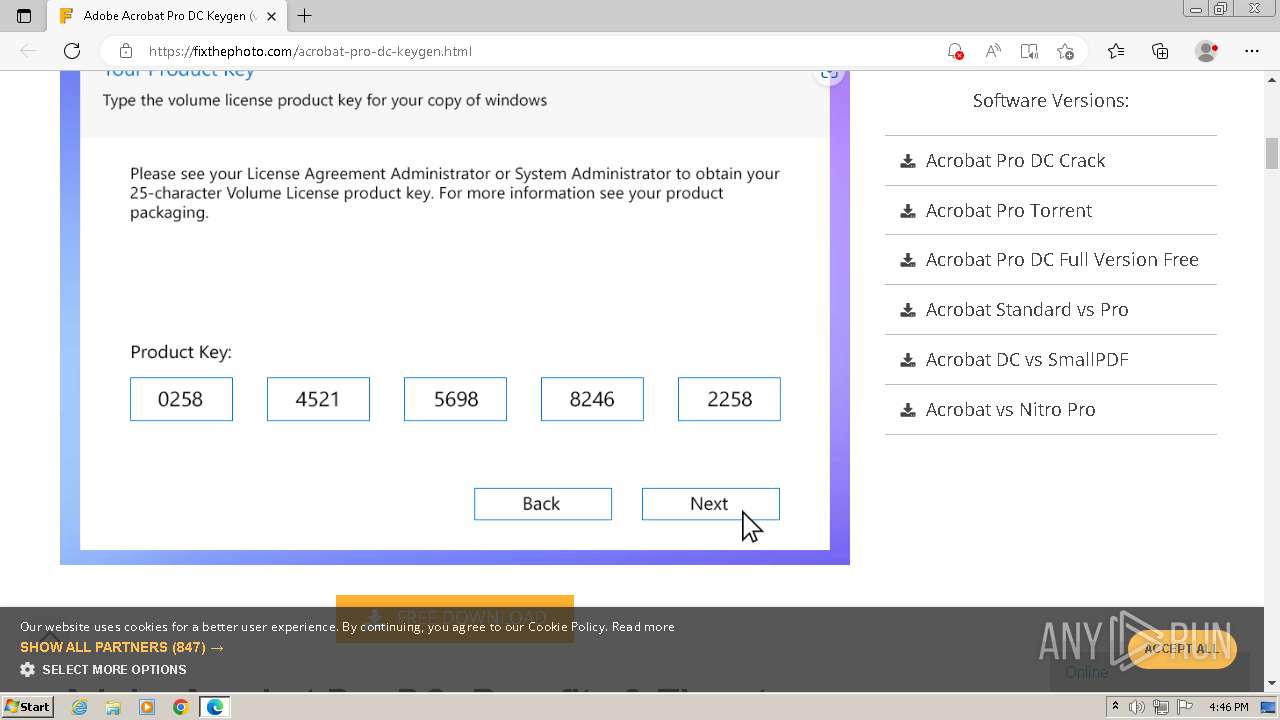1280x720 pixels.
Task: Open Acrobat Standard vs Pro link
Action: click(x=1027, y=309)
